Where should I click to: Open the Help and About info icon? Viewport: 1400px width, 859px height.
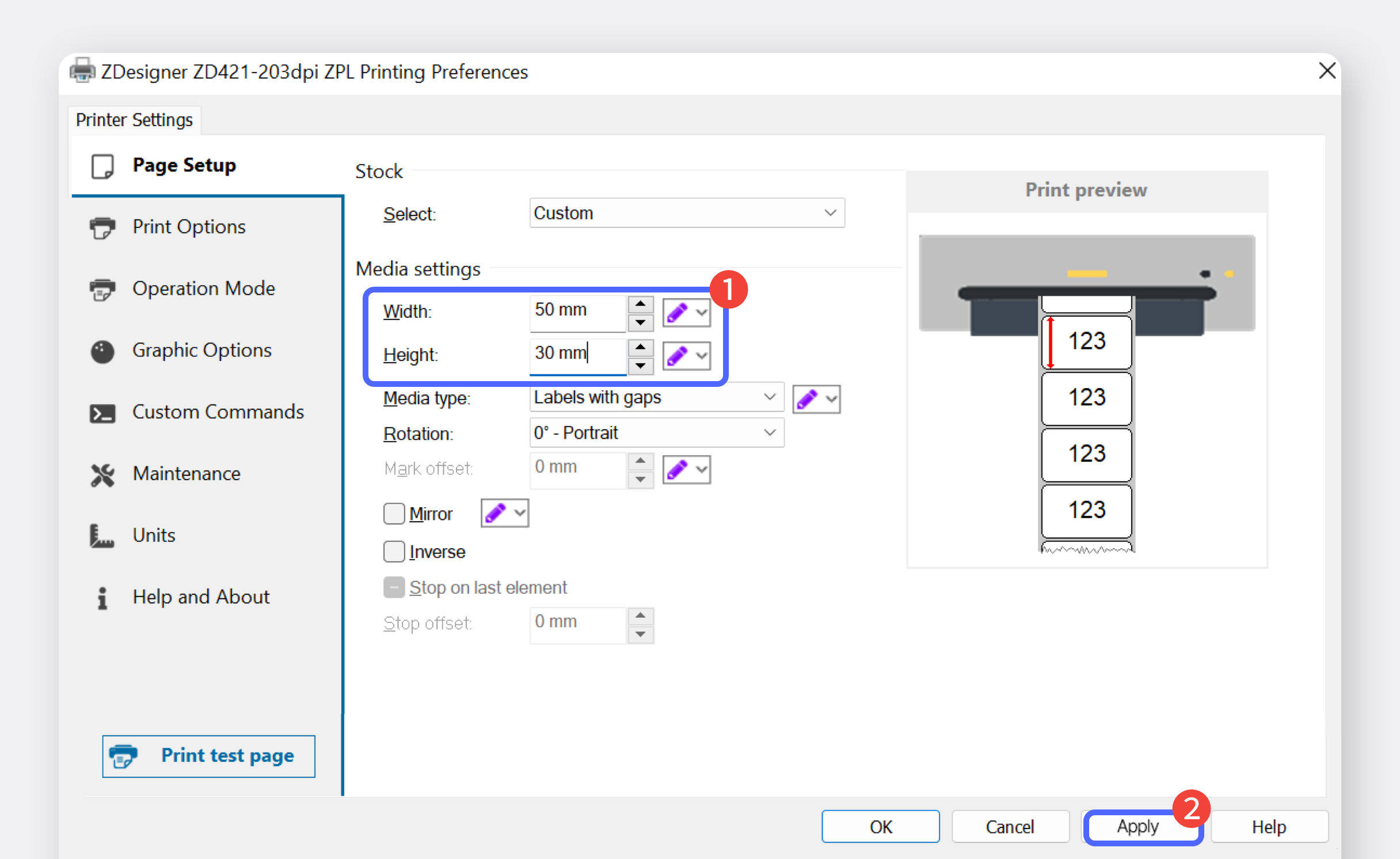[x=102, y=598]
